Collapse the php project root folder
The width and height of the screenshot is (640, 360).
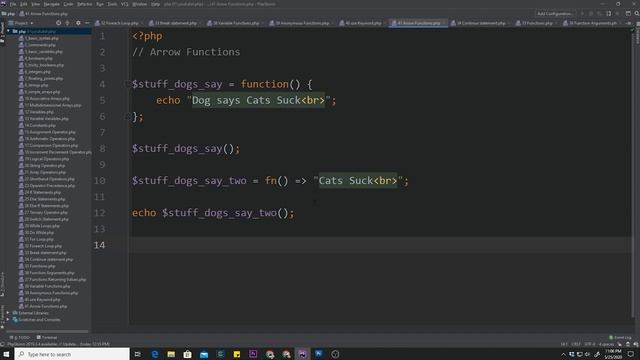(x=8, y=31)
